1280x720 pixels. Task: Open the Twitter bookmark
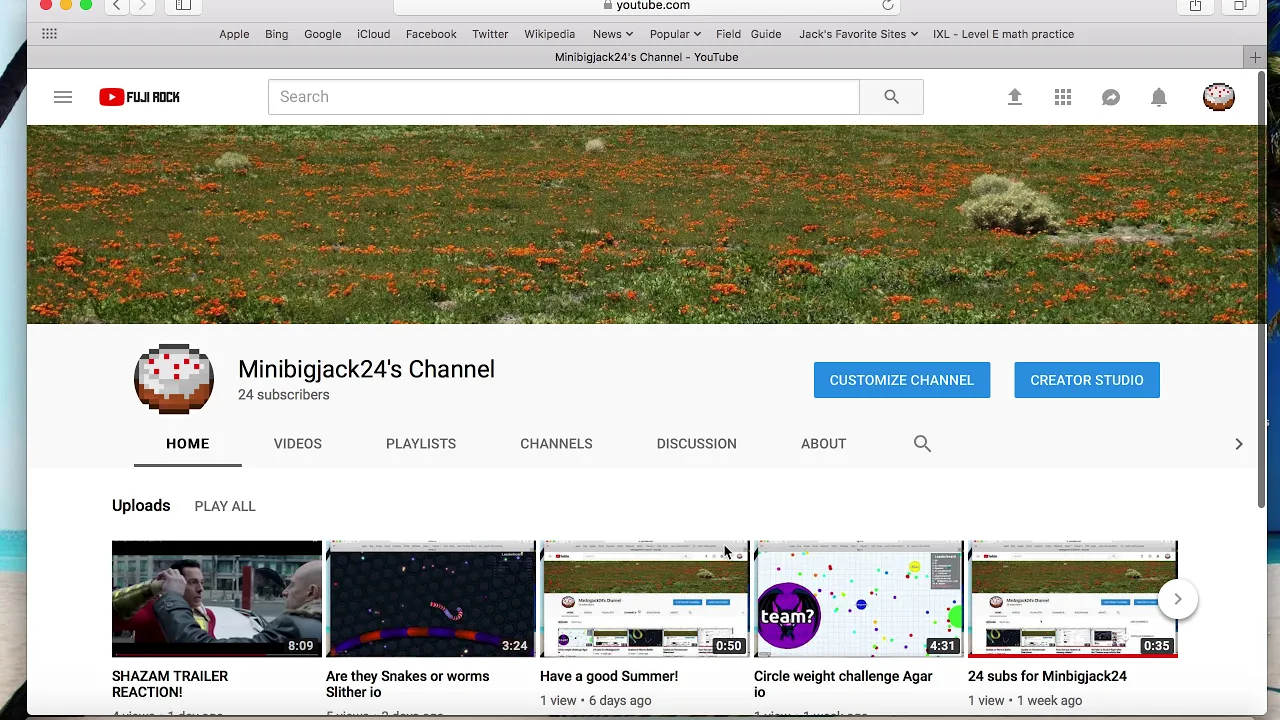[490, 34]
